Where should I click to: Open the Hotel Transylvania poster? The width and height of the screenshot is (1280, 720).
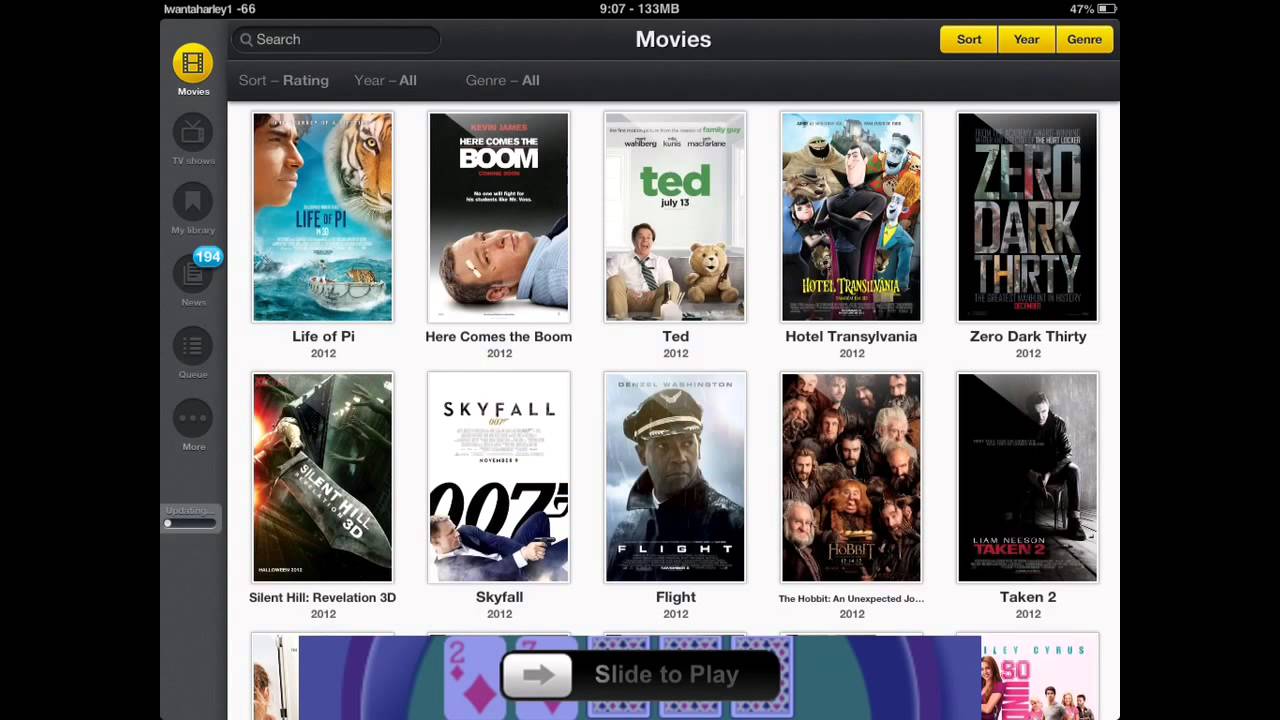(x=851, y=217)
